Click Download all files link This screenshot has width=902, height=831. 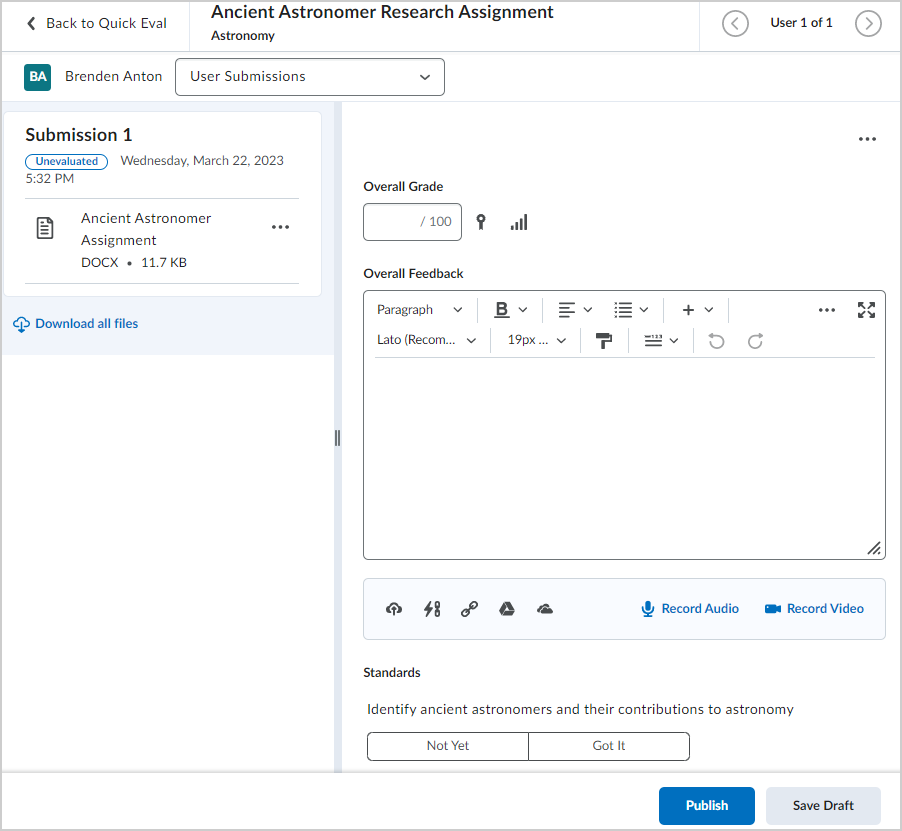tap(86, 324)
